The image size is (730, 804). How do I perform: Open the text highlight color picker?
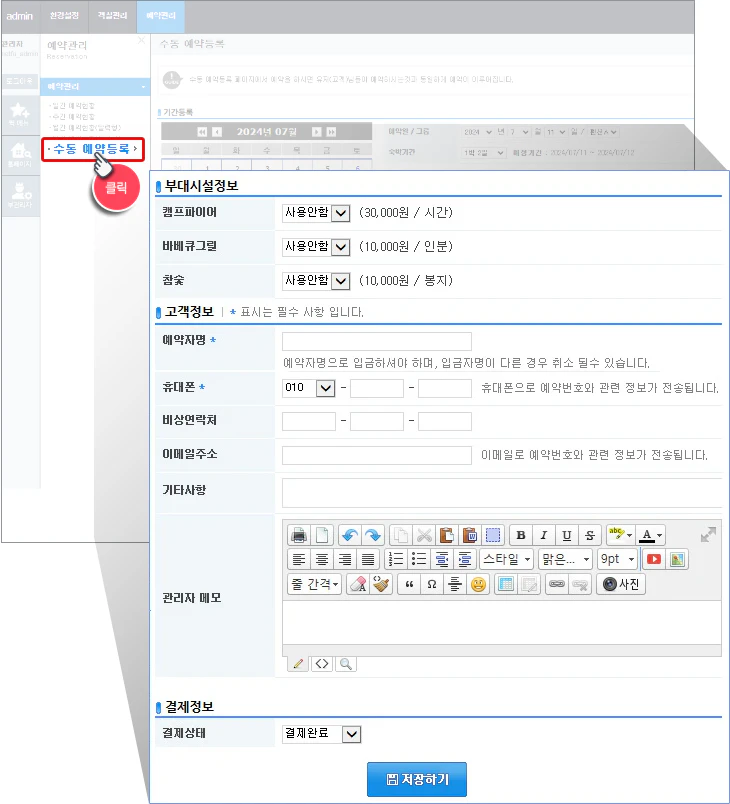(620, 535)
